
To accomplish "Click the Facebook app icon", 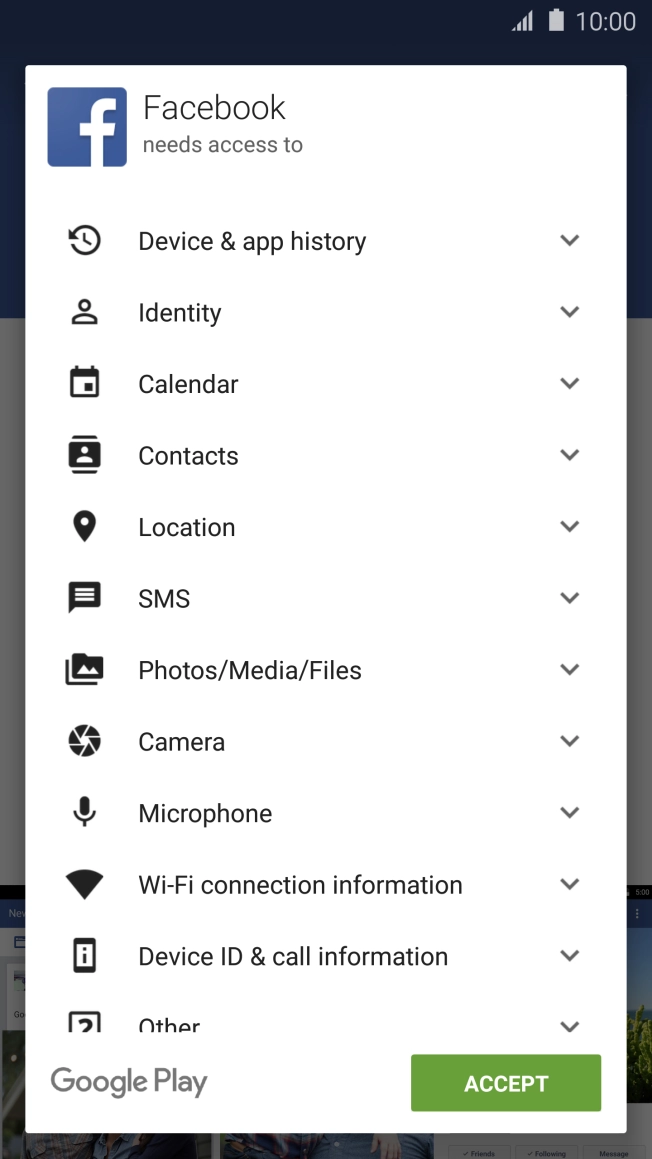I will pyautogui.click(x=86, y=126).
